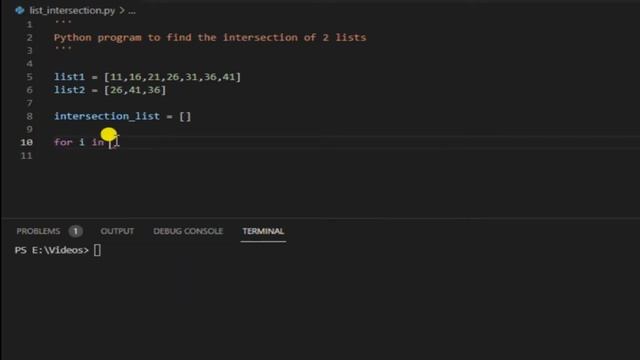Switch to the OUTPUT panel tab

point(117,231)
